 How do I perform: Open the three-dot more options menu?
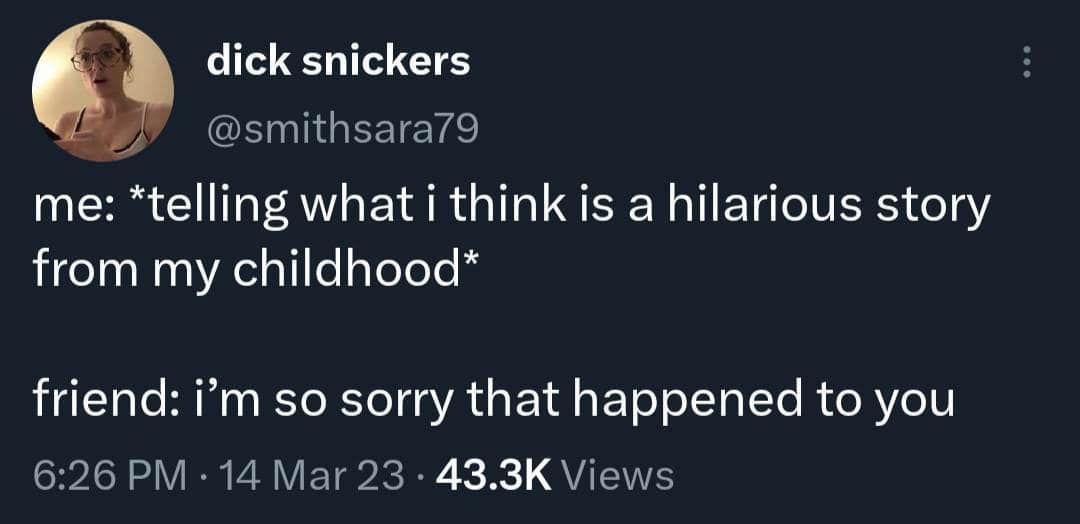[x=1026, y=62]
